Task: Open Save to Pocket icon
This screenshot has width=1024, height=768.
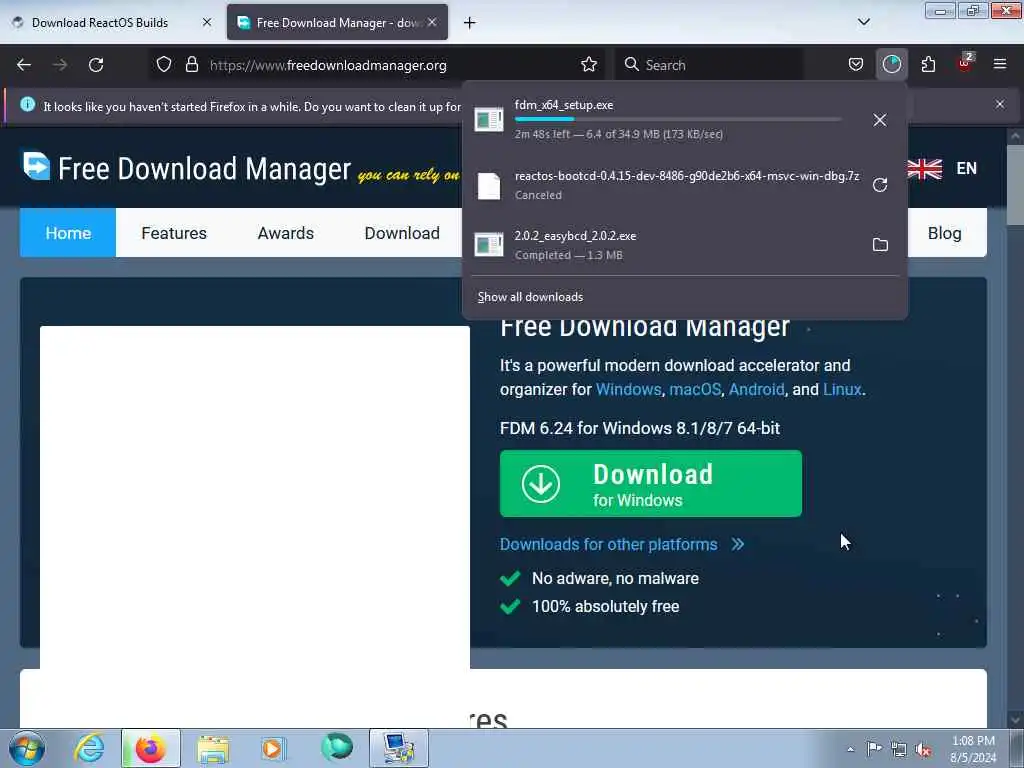Action: 856,65
